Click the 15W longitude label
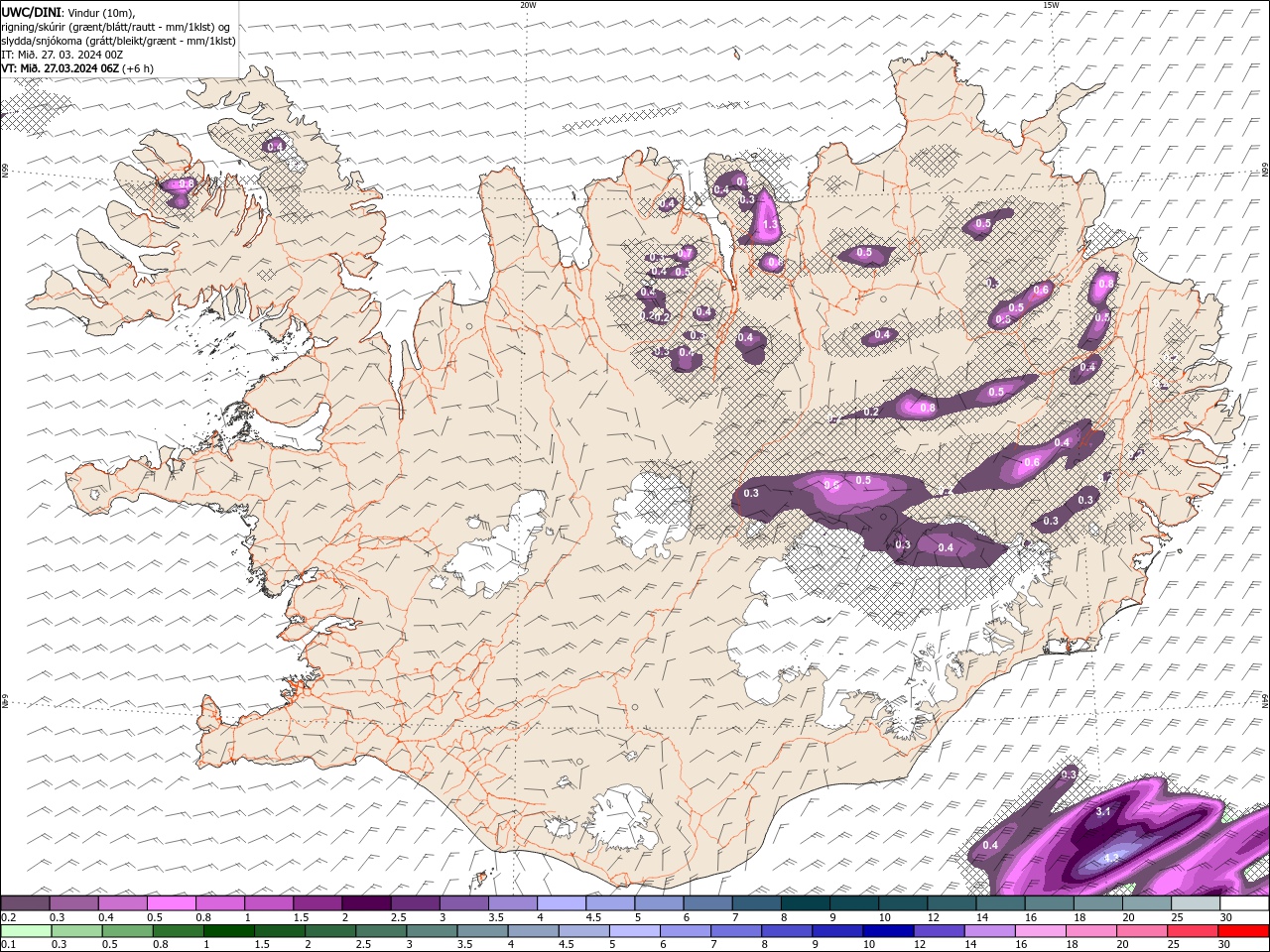Screen dimensions: 1270x952 pyautogui.click(x=1051, y=5)
